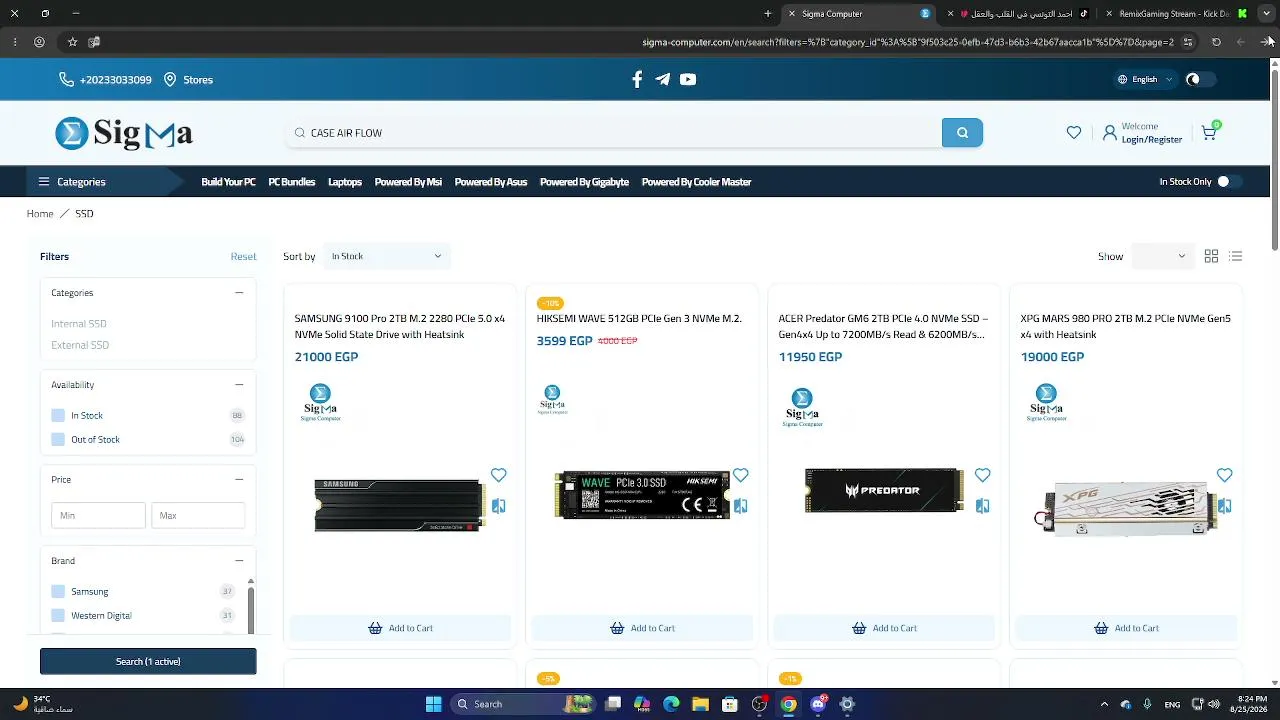The width and height of the screenshot is (1280, 720).
Task: Open the wishlist heart in the header
Action: tap(1074, 133)
